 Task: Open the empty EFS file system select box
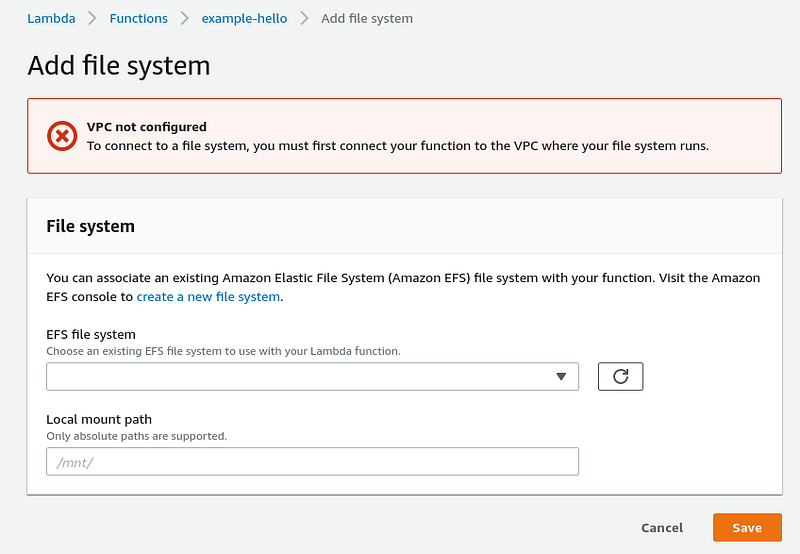(x=312, y=376)
